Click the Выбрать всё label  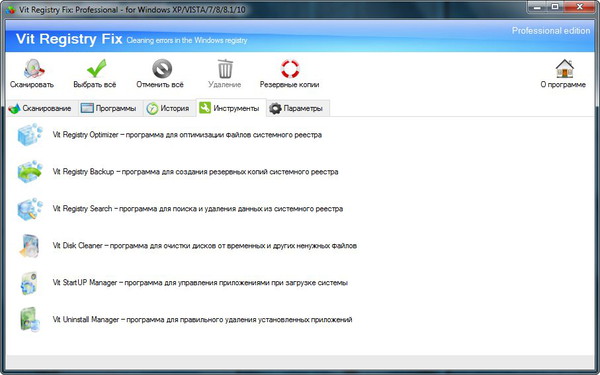click(95, 85)
